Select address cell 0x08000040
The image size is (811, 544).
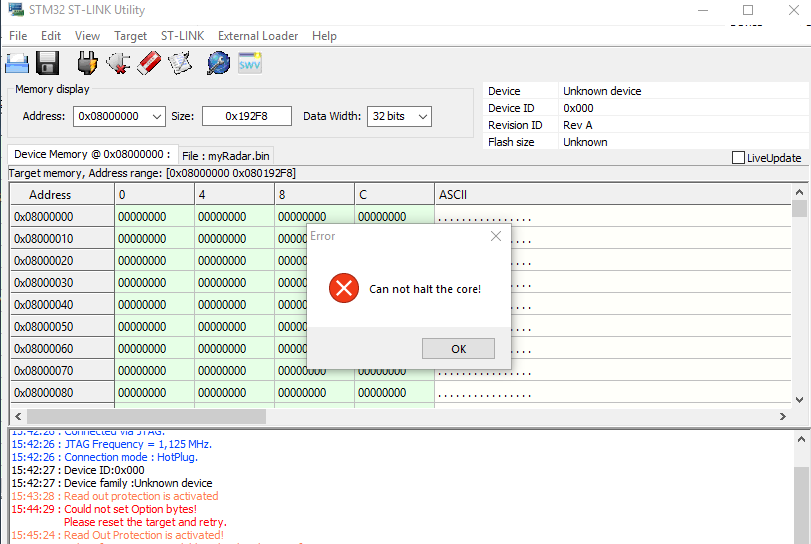click(62, 305)
